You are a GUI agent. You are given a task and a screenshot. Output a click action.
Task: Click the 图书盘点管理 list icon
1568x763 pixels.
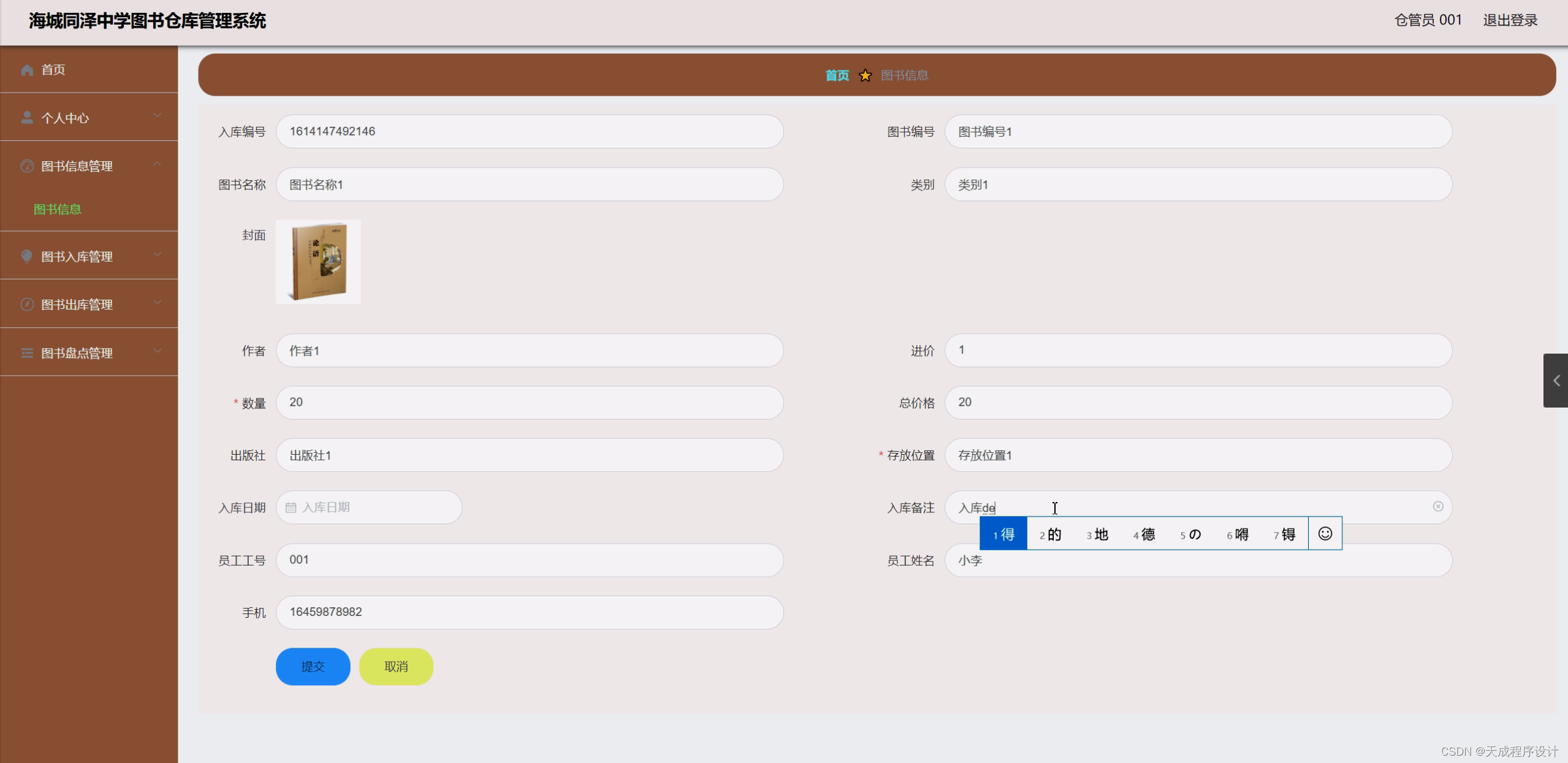click(x=27, y=353)
